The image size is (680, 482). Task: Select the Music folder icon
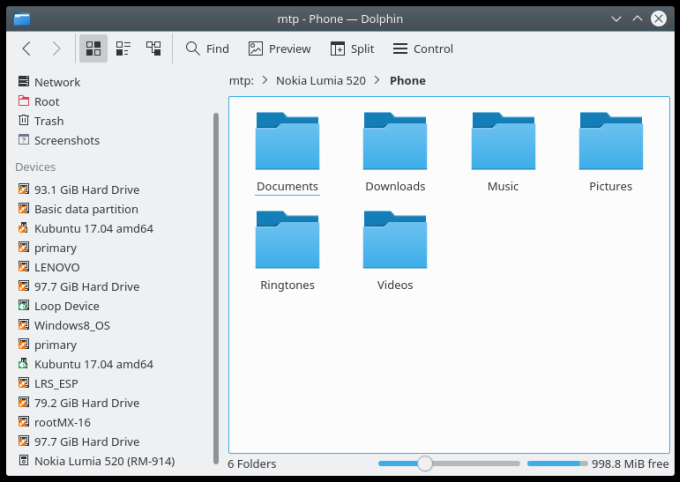[503, 141]
